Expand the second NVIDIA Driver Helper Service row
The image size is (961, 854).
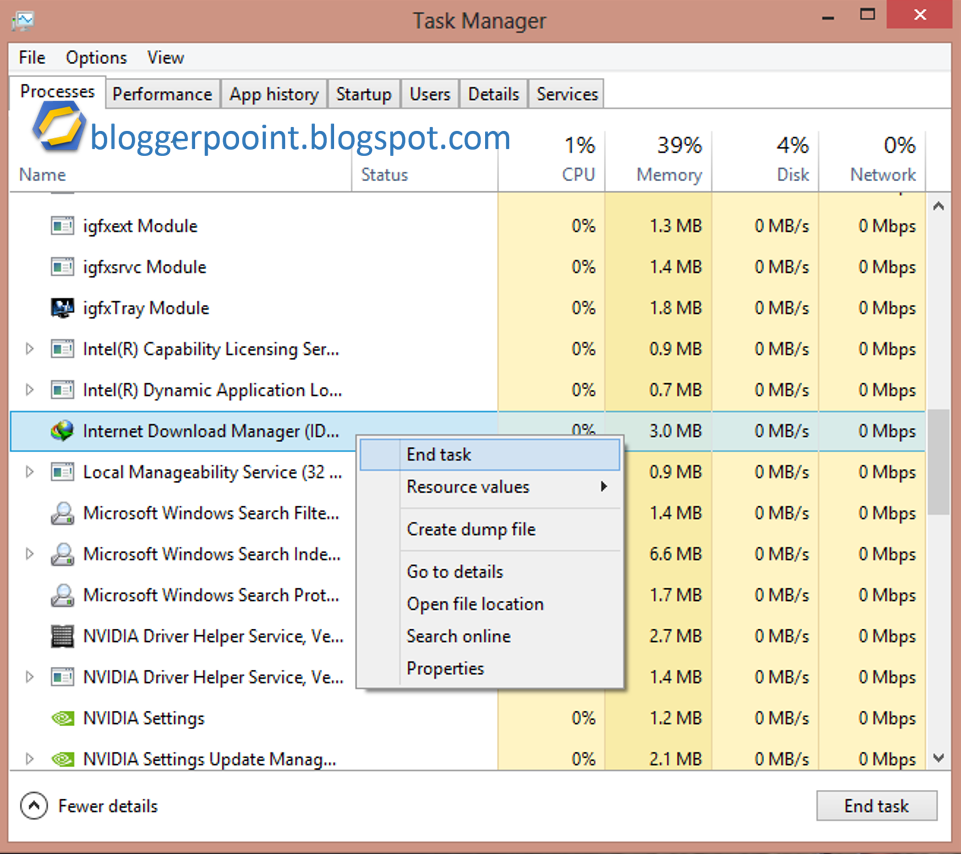29,677
